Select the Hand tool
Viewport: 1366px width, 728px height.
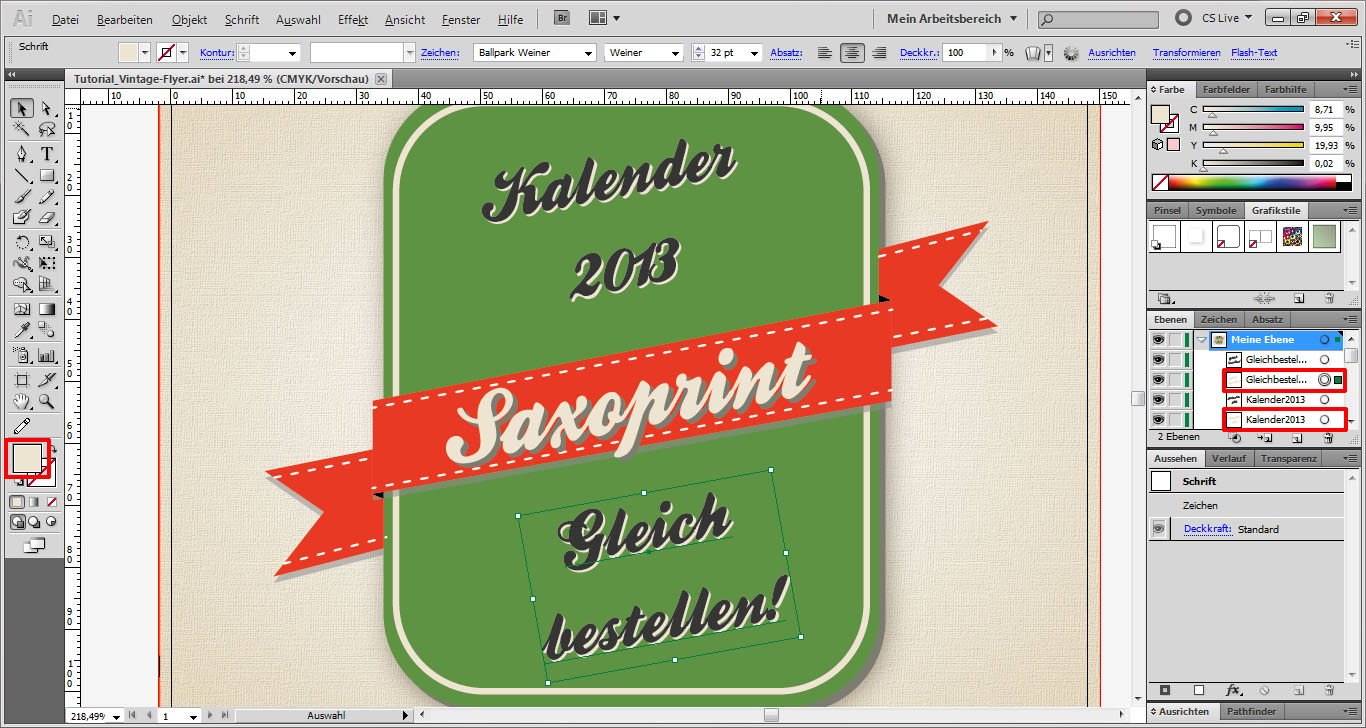[21, 402]
